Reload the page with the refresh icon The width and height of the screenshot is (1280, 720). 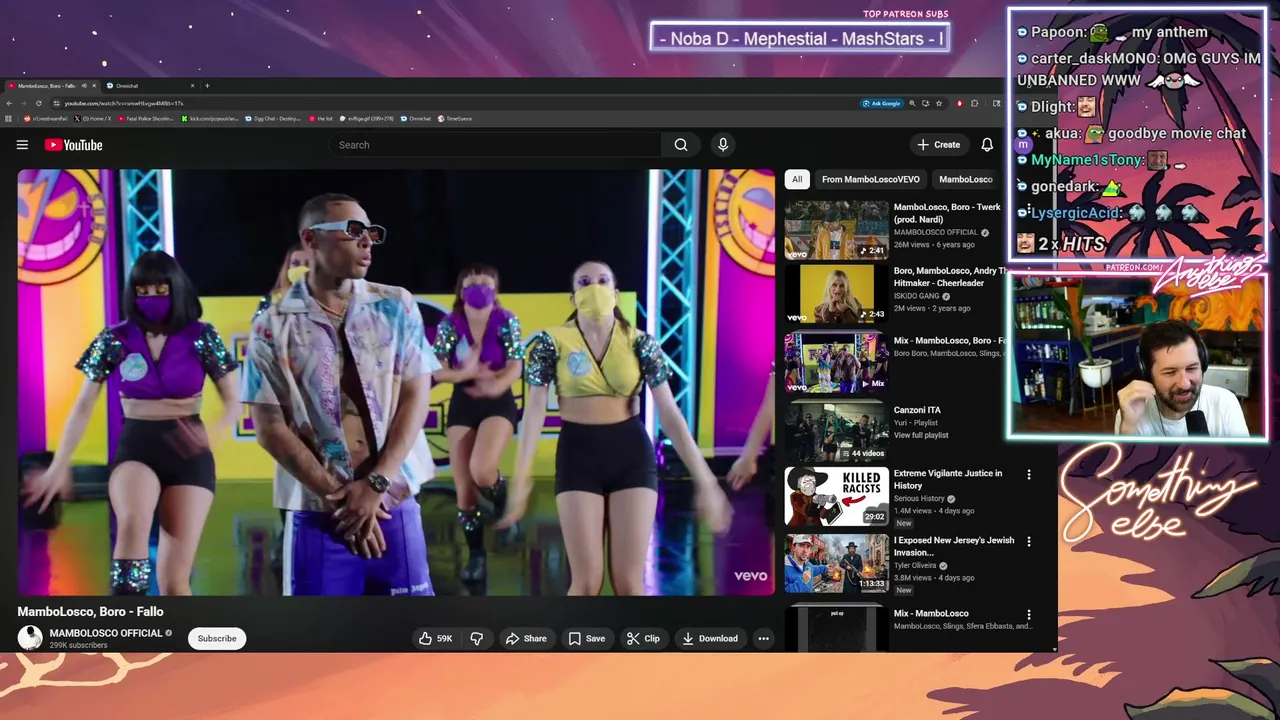click(x=38, y=103)
